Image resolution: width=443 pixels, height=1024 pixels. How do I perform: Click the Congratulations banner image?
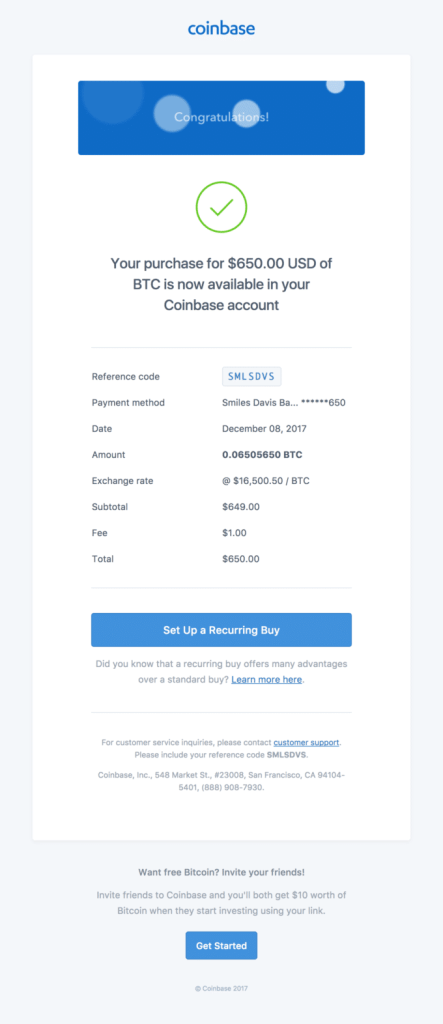click(x=222, y=118)
